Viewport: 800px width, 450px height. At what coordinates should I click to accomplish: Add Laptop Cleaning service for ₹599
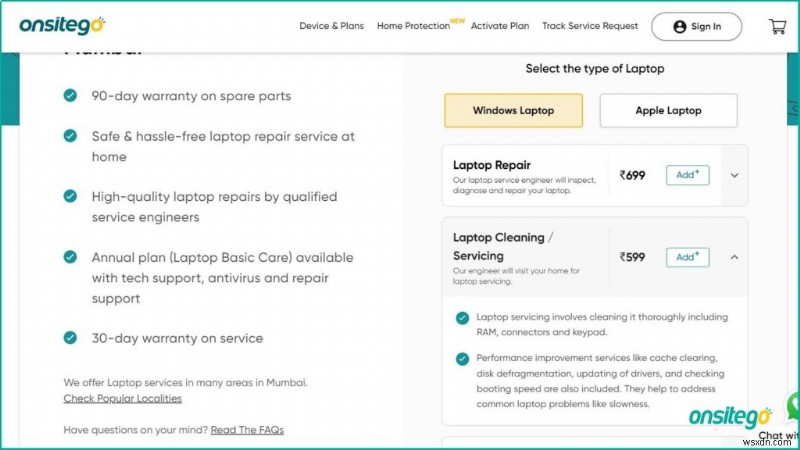click(x=687, y=257)
